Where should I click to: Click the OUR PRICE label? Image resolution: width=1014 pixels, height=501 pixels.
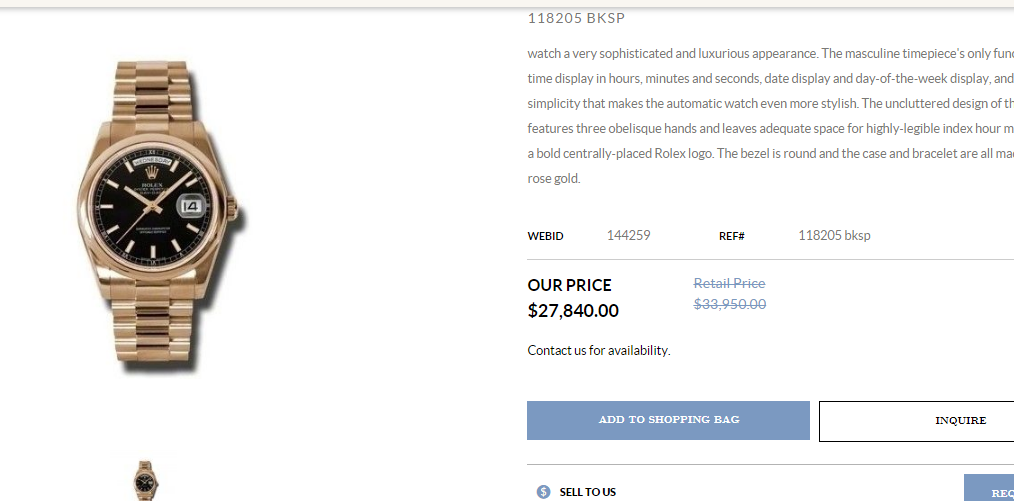click(569, 285)
